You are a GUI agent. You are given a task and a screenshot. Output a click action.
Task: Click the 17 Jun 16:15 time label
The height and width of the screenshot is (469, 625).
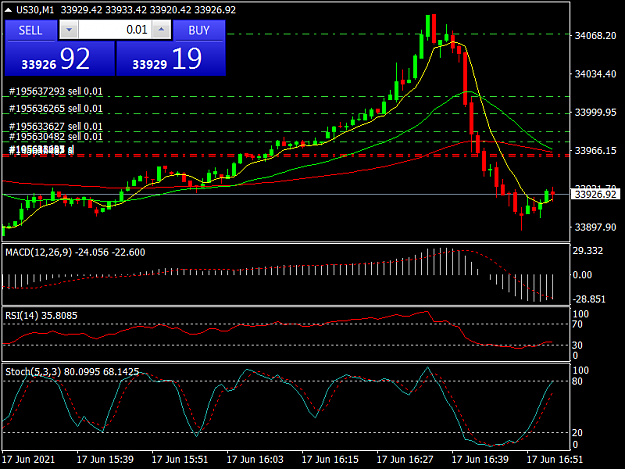[x=330, y=459]
